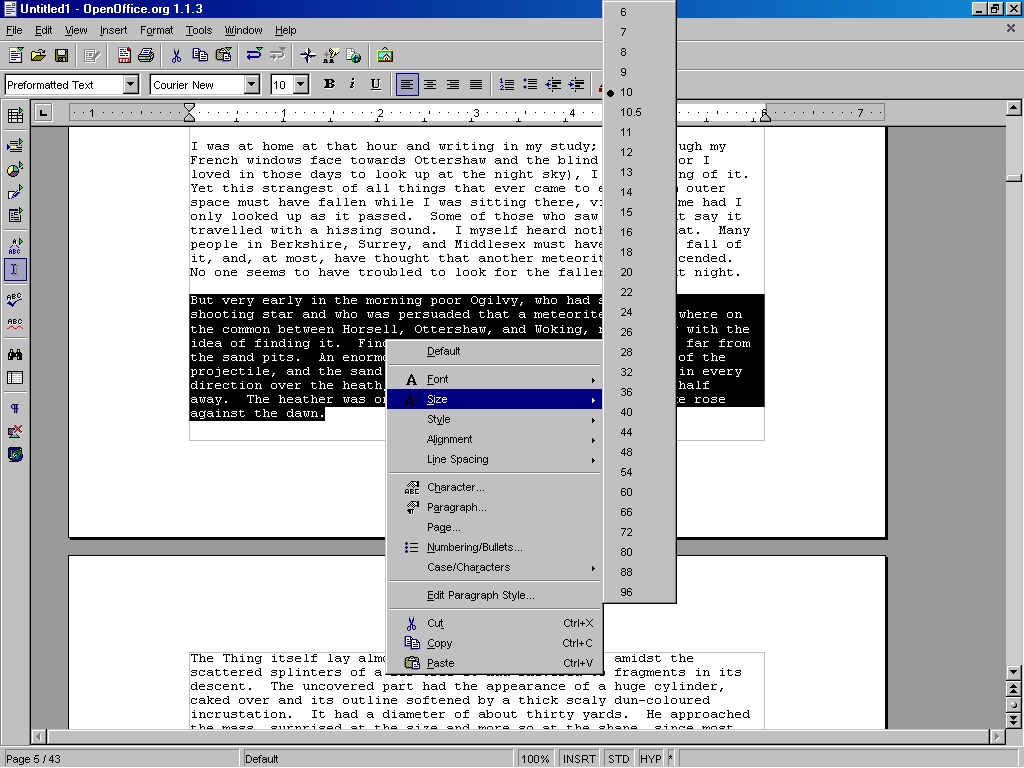Open the Format menu
Screen dimensions: 1024x768
tap(156, 31)
